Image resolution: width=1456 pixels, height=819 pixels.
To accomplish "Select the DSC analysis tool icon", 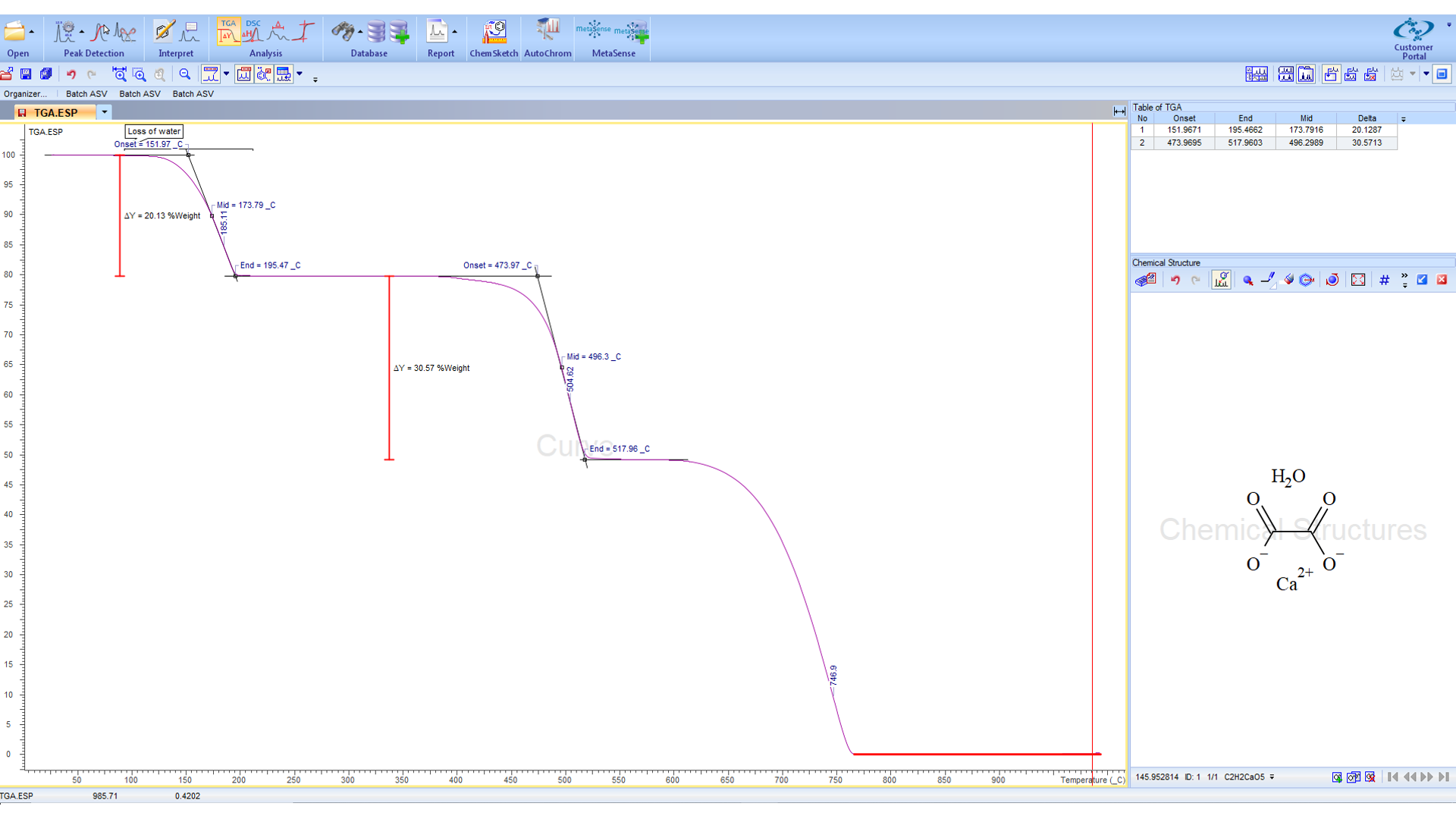I will pyautogui.click(x=253, y=31).
